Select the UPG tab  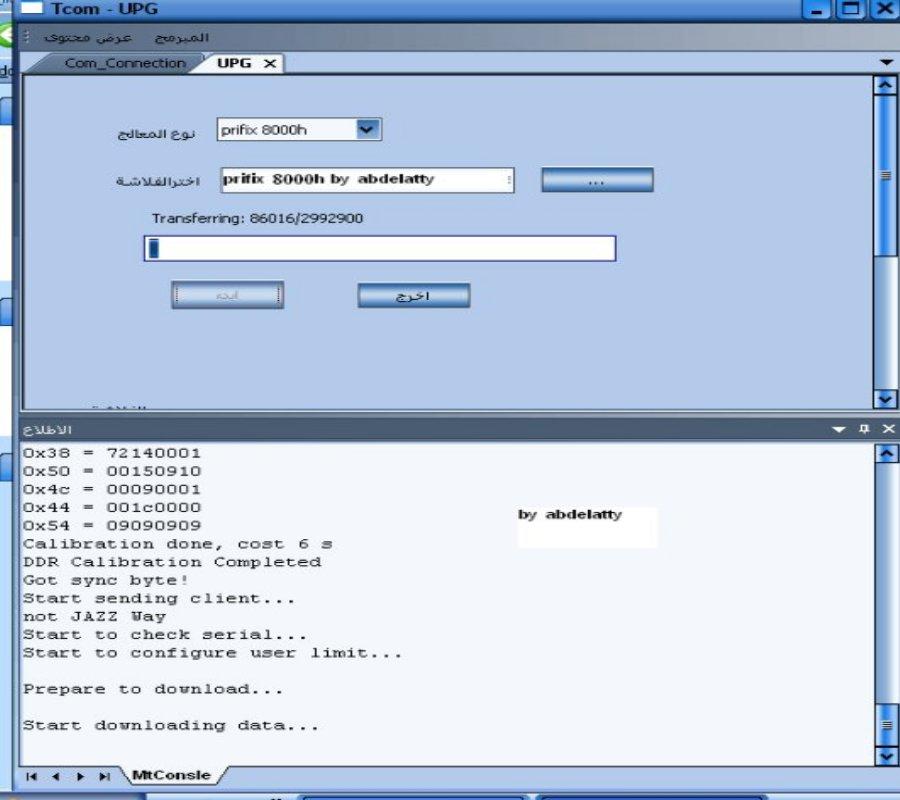click(234, 63)
